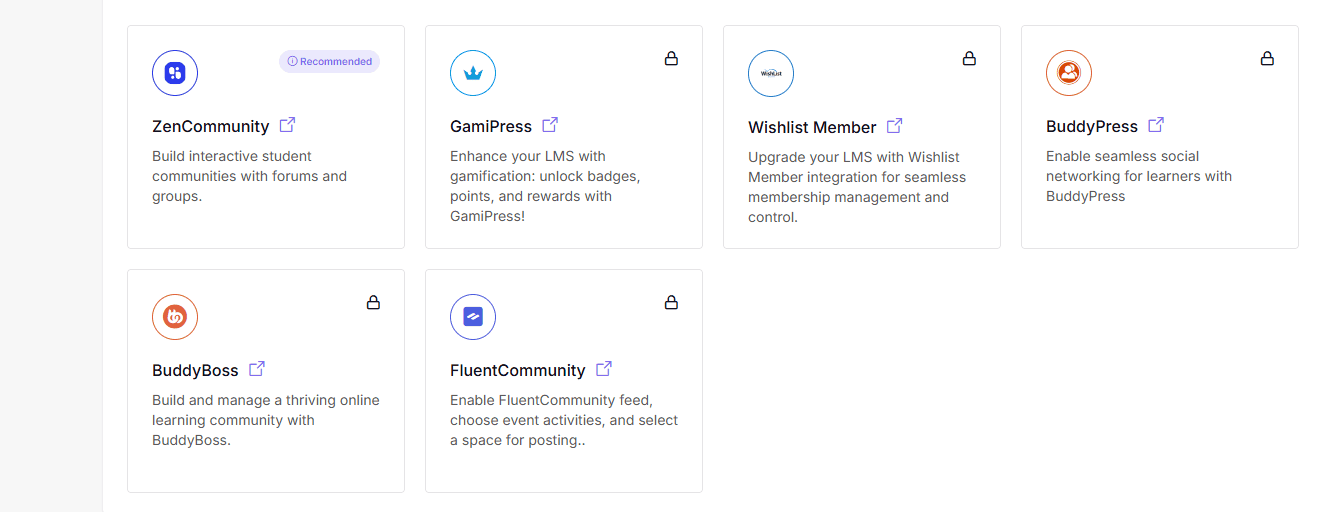Click the Recommended badge on ZenCommunity

[329, 61]
